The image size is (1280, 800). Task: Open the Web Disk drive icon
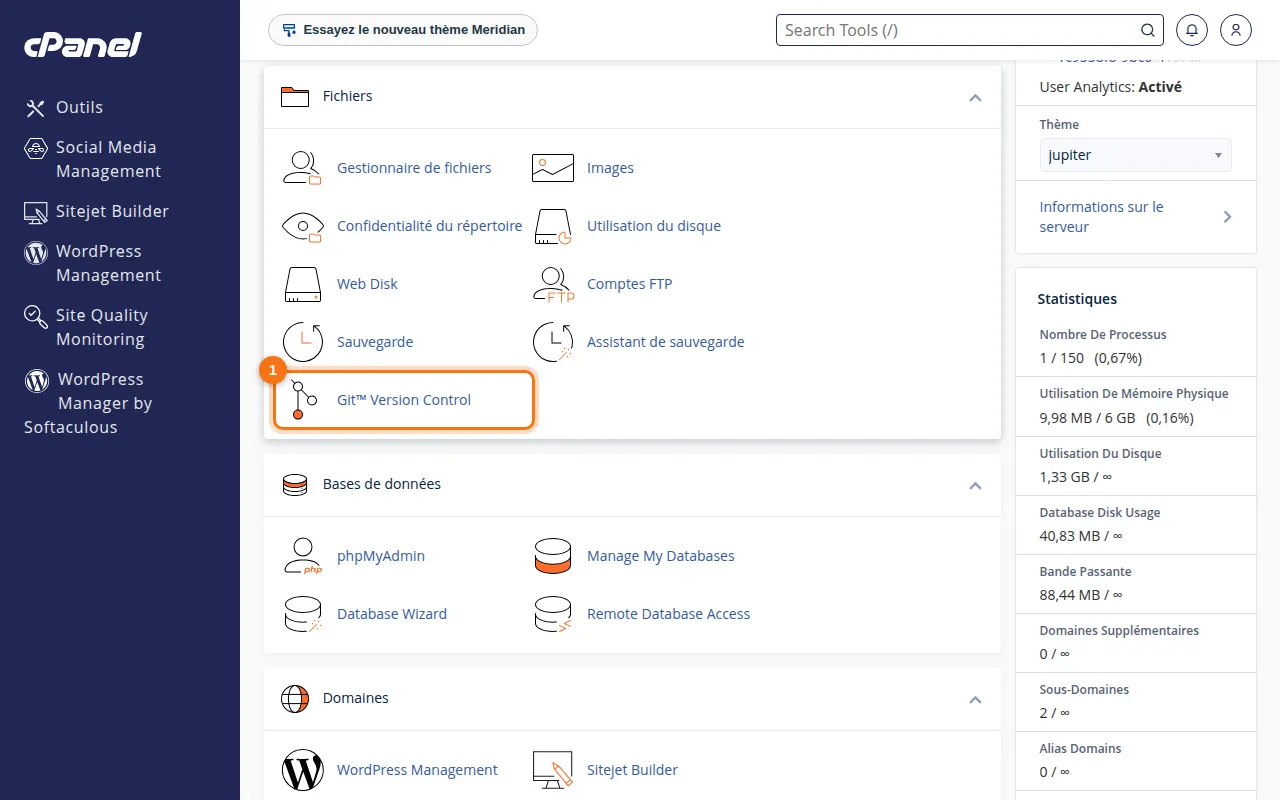(x=302, y=284)
